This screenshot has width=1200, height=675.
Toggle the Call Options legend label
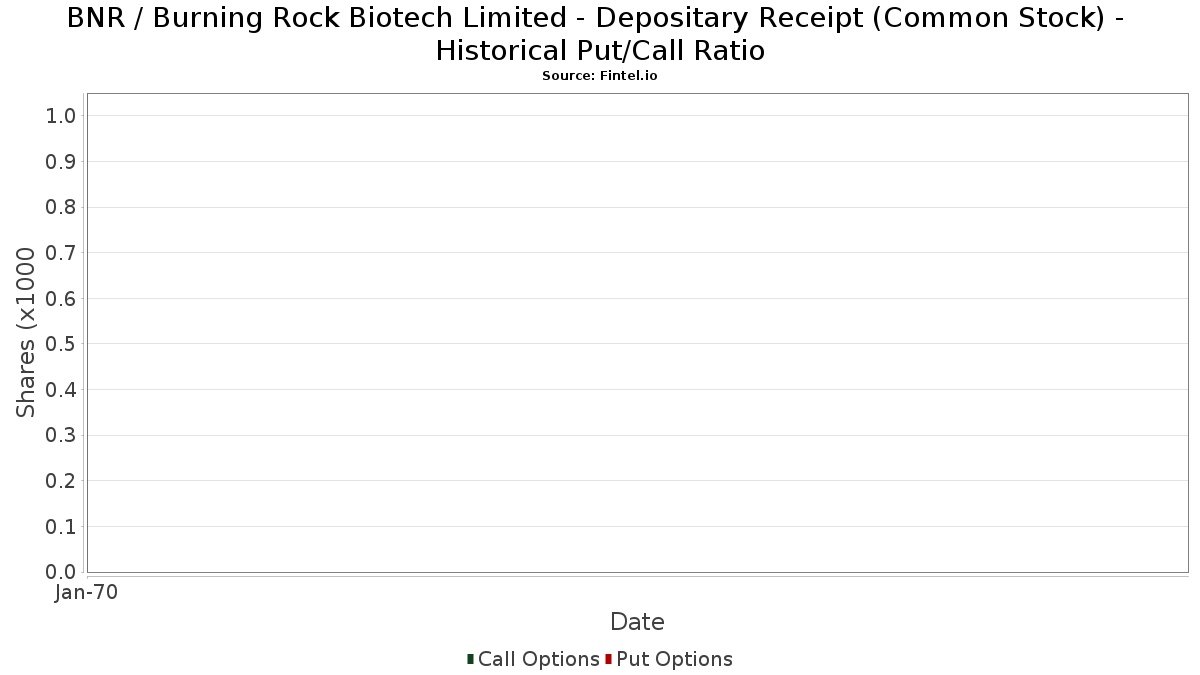pos(538,659)
